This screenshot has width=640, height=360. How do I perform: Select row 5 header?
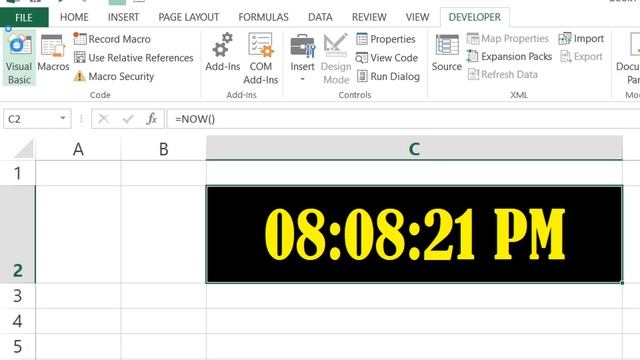pyautogui.click(x=18, y=346)
